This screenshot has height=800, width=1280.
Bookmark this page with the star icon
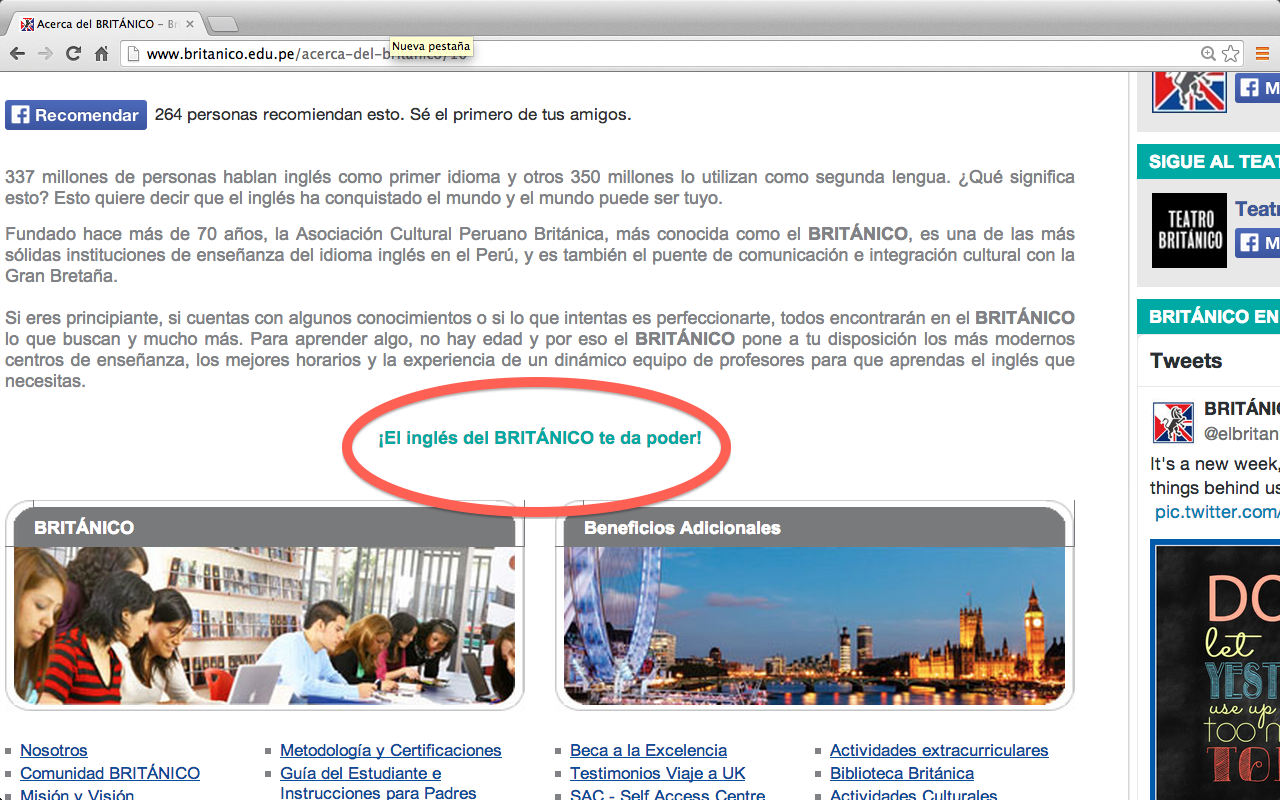click(1231, 54)
